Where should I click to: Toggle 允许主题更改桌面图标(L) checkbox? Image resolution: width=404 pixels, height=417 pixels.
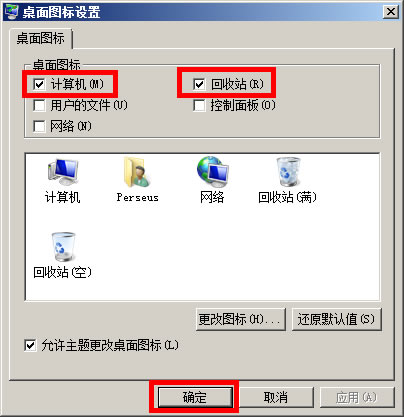pyautogui.click(x=30, y=345)
